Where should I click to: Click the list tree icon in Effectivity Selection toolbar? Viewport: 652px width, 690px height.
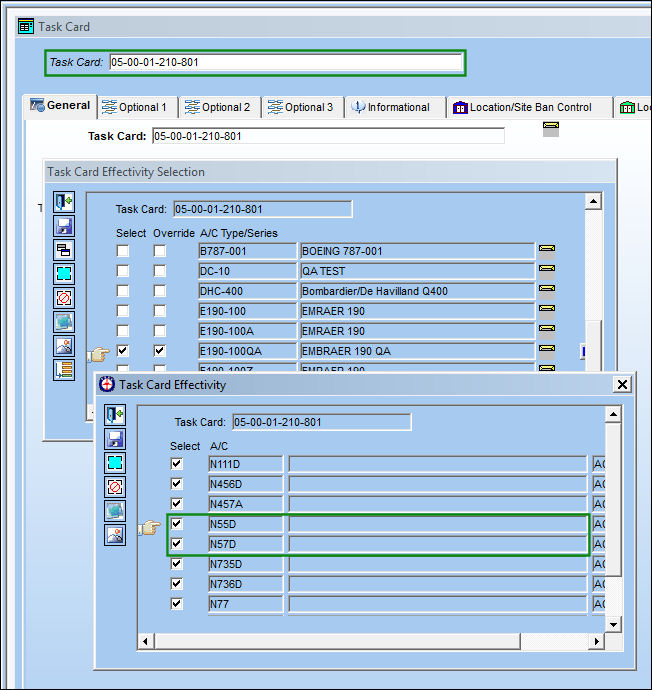click(64, 370)
